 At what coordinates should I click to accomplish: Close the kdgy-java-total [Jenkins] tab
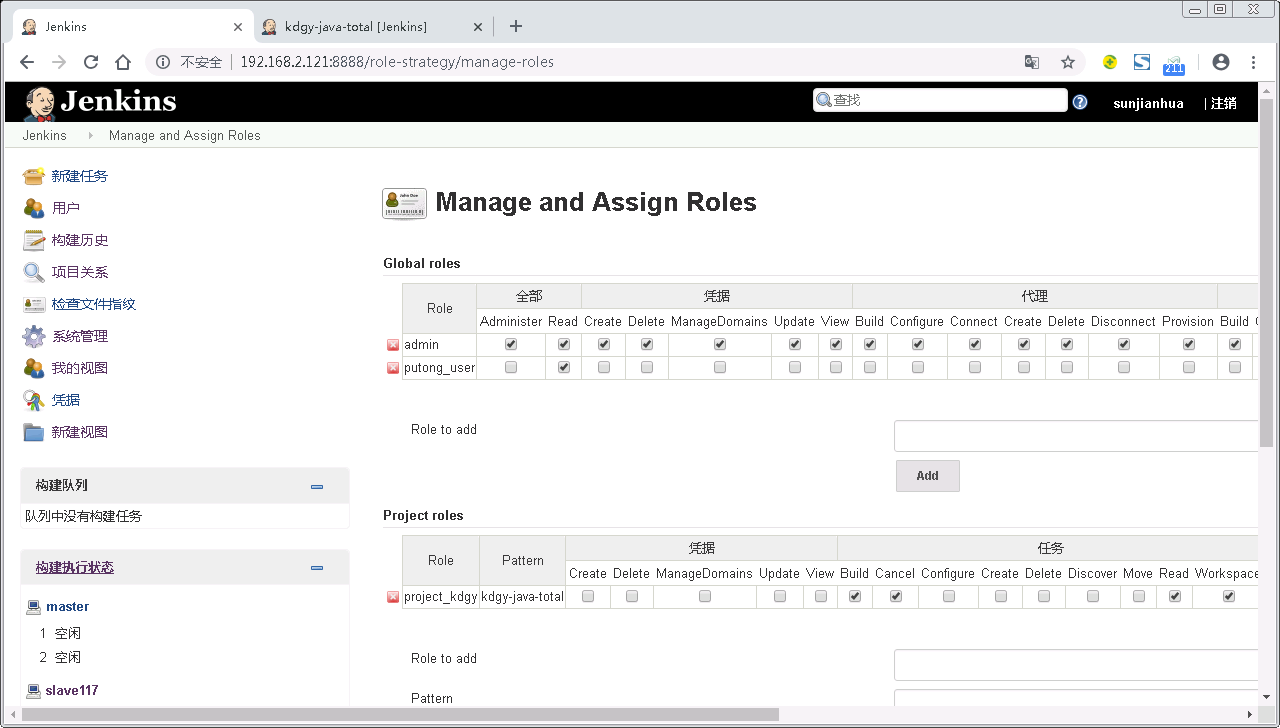[x=478, y=27]
